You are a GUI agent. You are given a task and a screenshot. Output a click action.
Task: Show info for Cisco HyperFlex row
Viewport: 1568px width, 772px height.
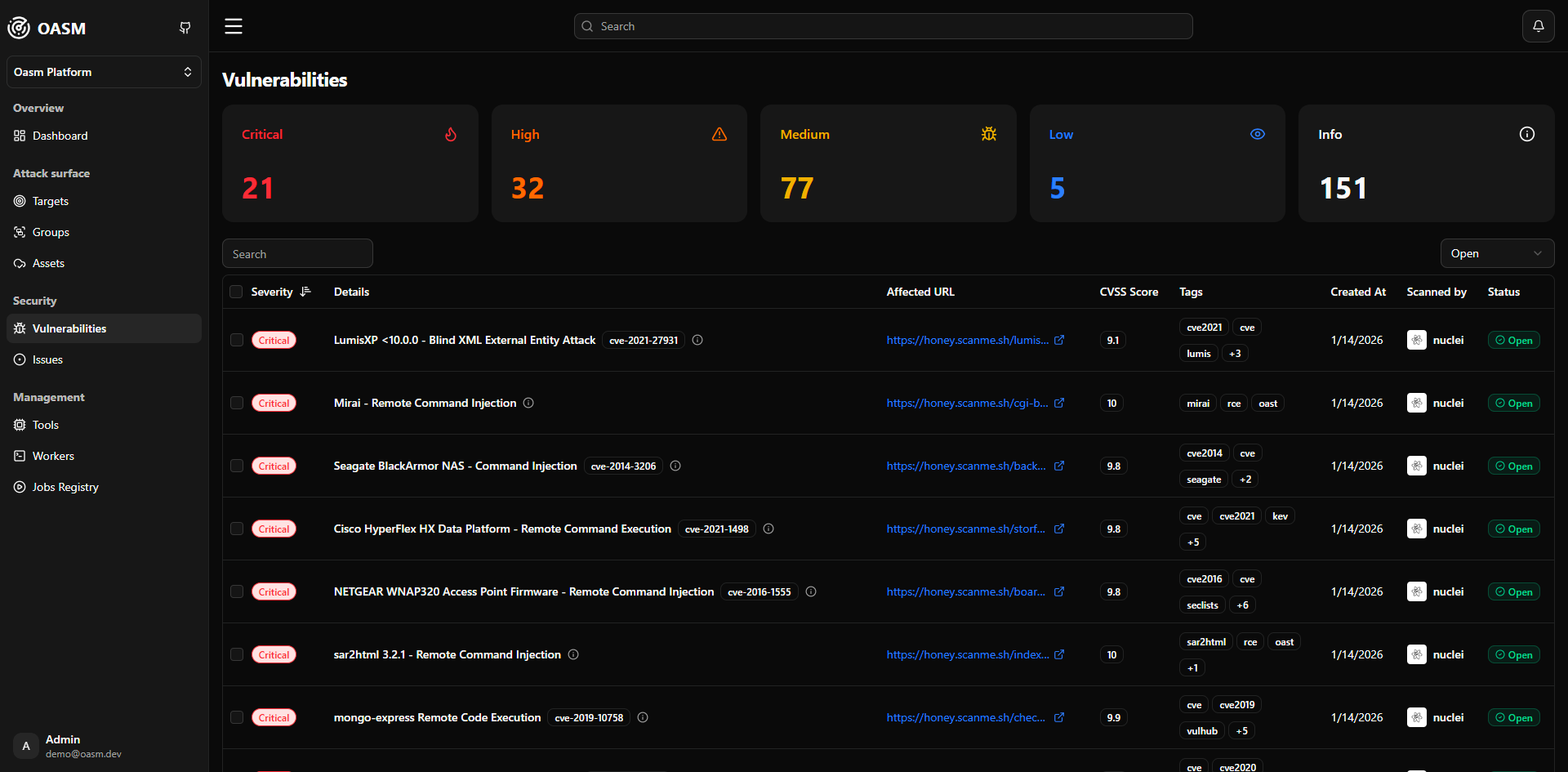pyautogui.click(x=768, y=529)
